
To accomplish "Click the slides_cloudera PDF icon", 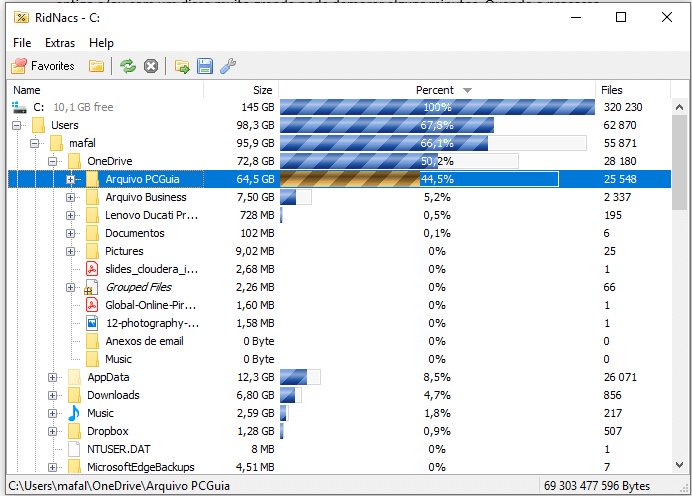I will [92, 269].
